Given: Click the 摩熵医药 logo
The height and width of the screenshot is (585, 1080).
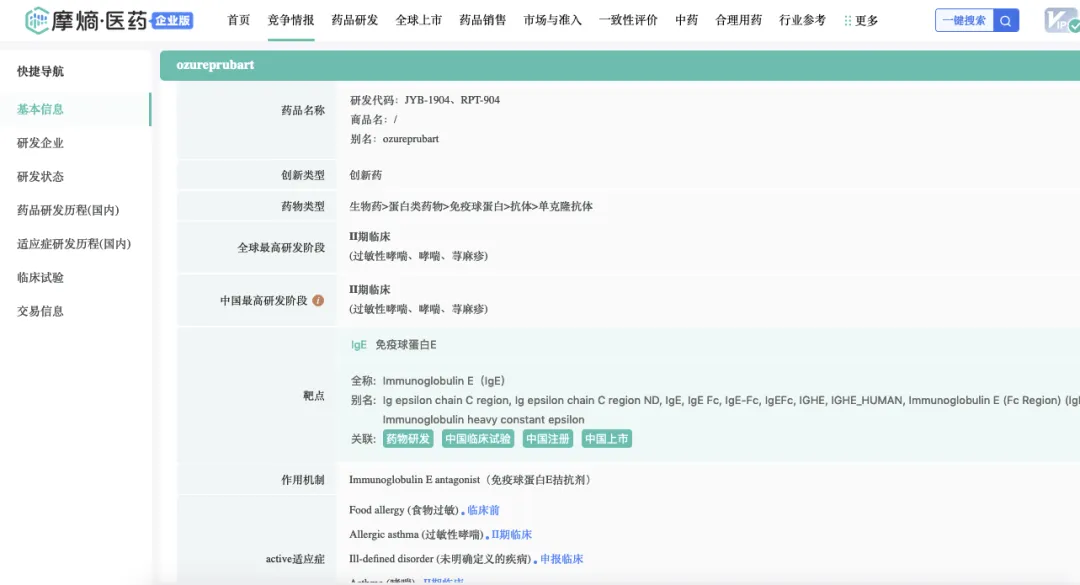Looking at the screenshot, I should click(88, 20).
